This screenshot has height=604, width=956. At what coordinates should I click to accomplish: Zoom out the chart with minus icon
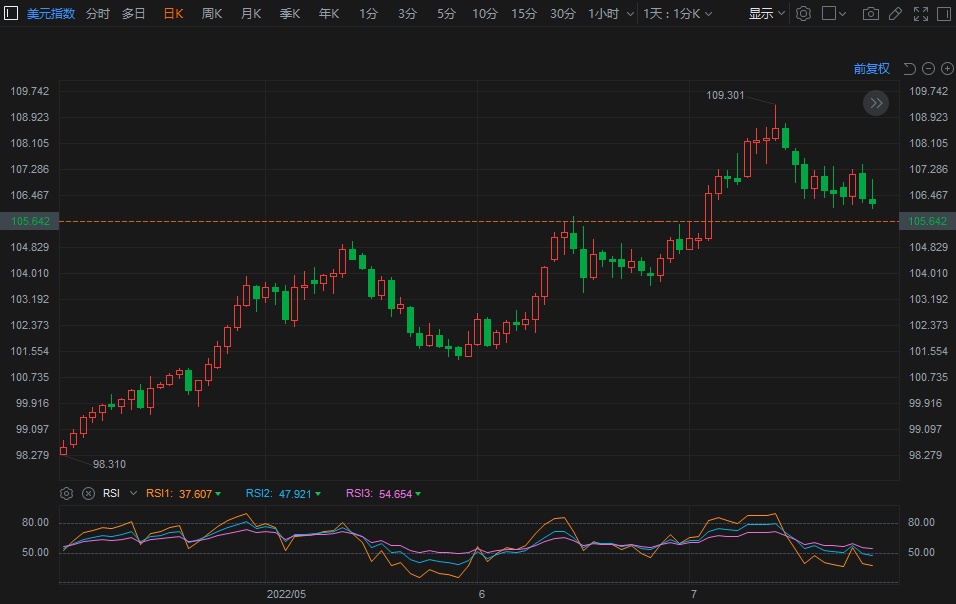click(x=929, y=68)
